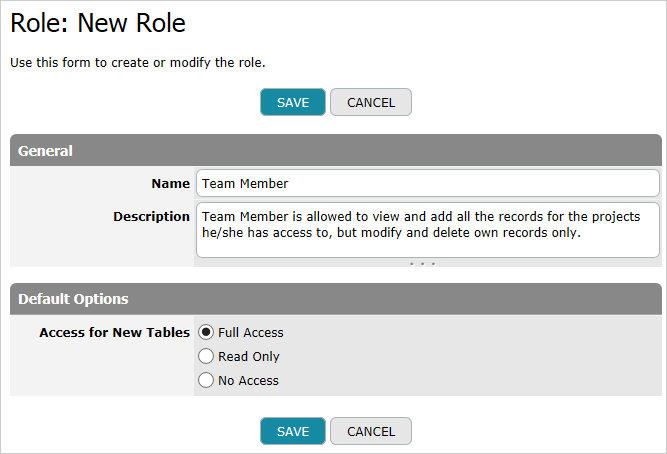Click the 'Name' field label

tap(171, 183)
